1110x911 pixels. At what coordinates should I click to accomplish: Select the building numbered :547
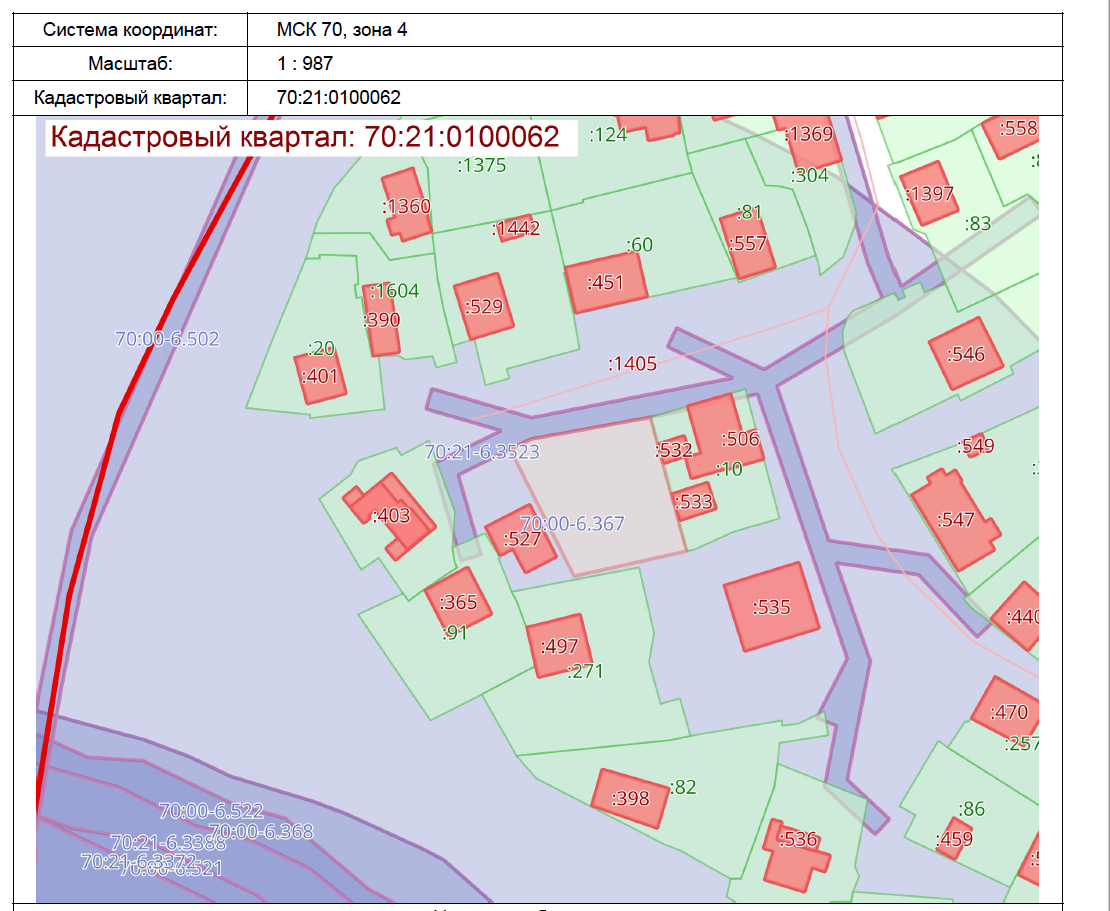coord(955,519)
